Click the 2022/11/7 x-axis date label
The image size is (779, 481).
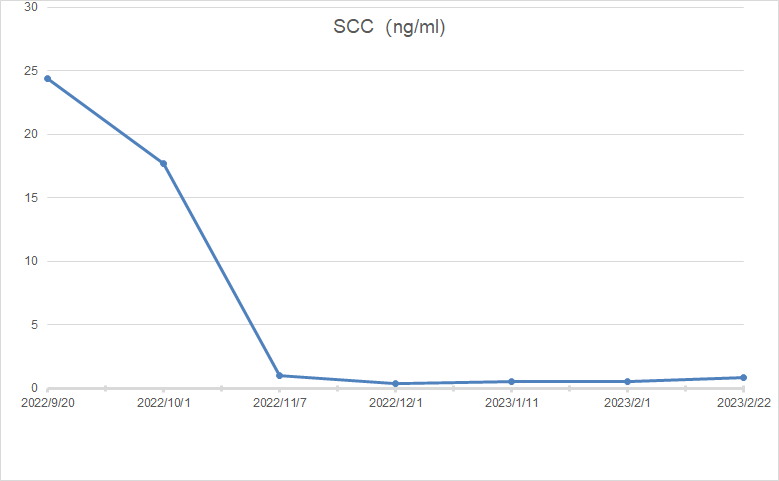[280, 403]
